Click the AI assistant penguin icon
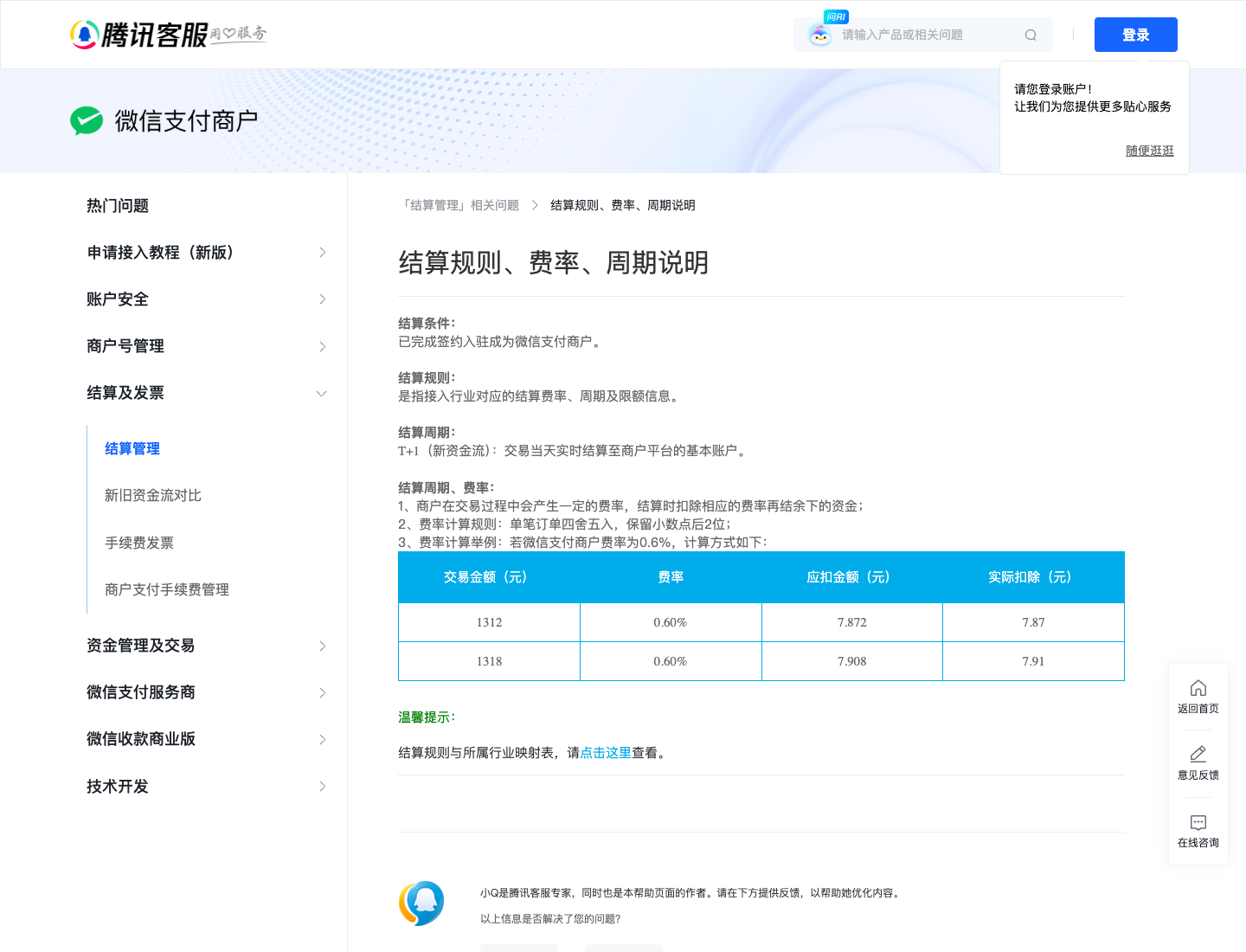1246x952 pixels. (x=819, y=35)
